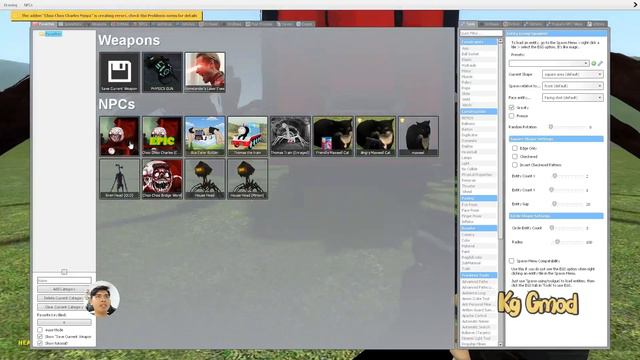Spawn the creepy black-and-white Thomas Train NPC

pyautogui.click(x=290, y=136)
